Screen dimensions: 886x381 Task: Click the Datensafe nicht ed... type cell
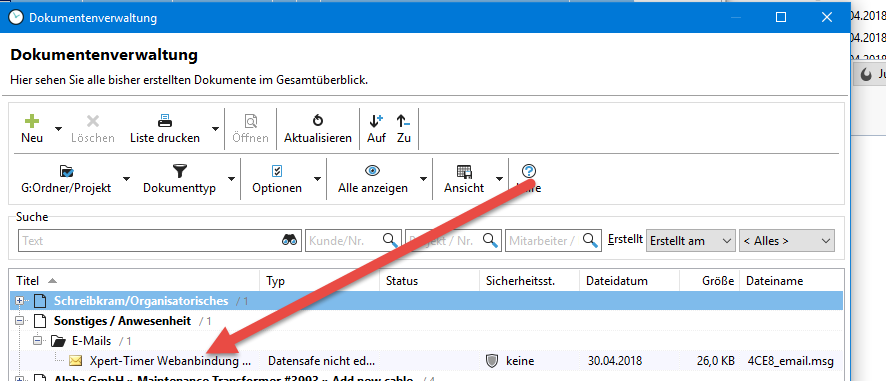coord(321,361)
